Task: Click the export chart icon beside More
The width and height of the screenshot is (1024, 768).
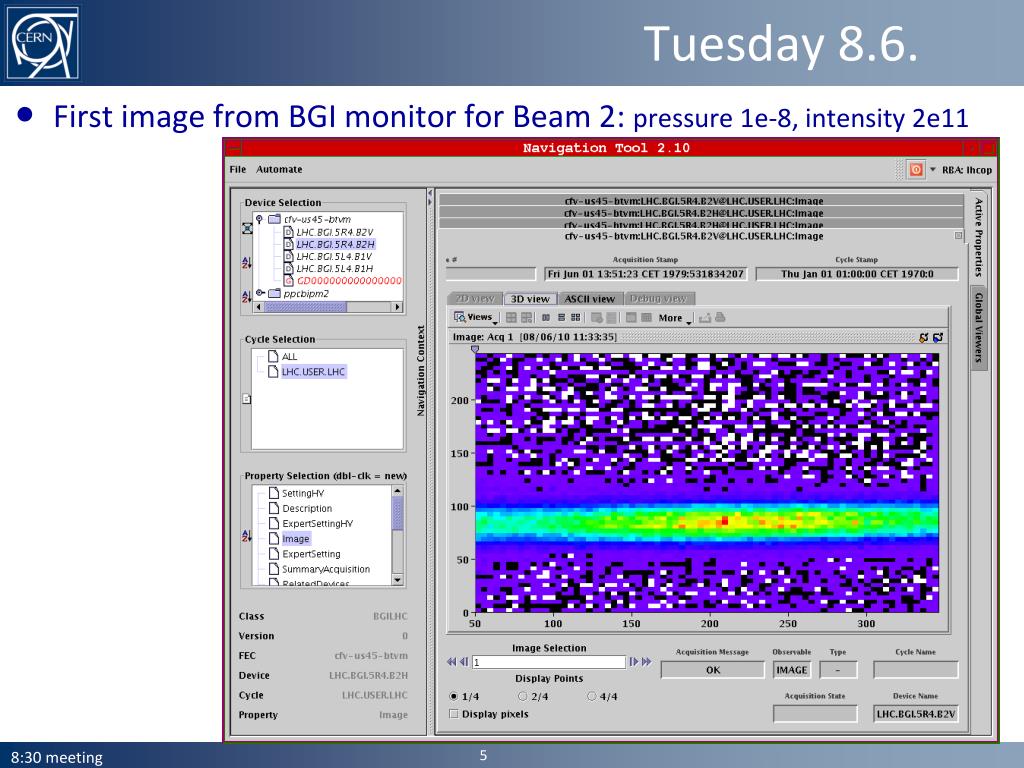Action: (705, 318)
